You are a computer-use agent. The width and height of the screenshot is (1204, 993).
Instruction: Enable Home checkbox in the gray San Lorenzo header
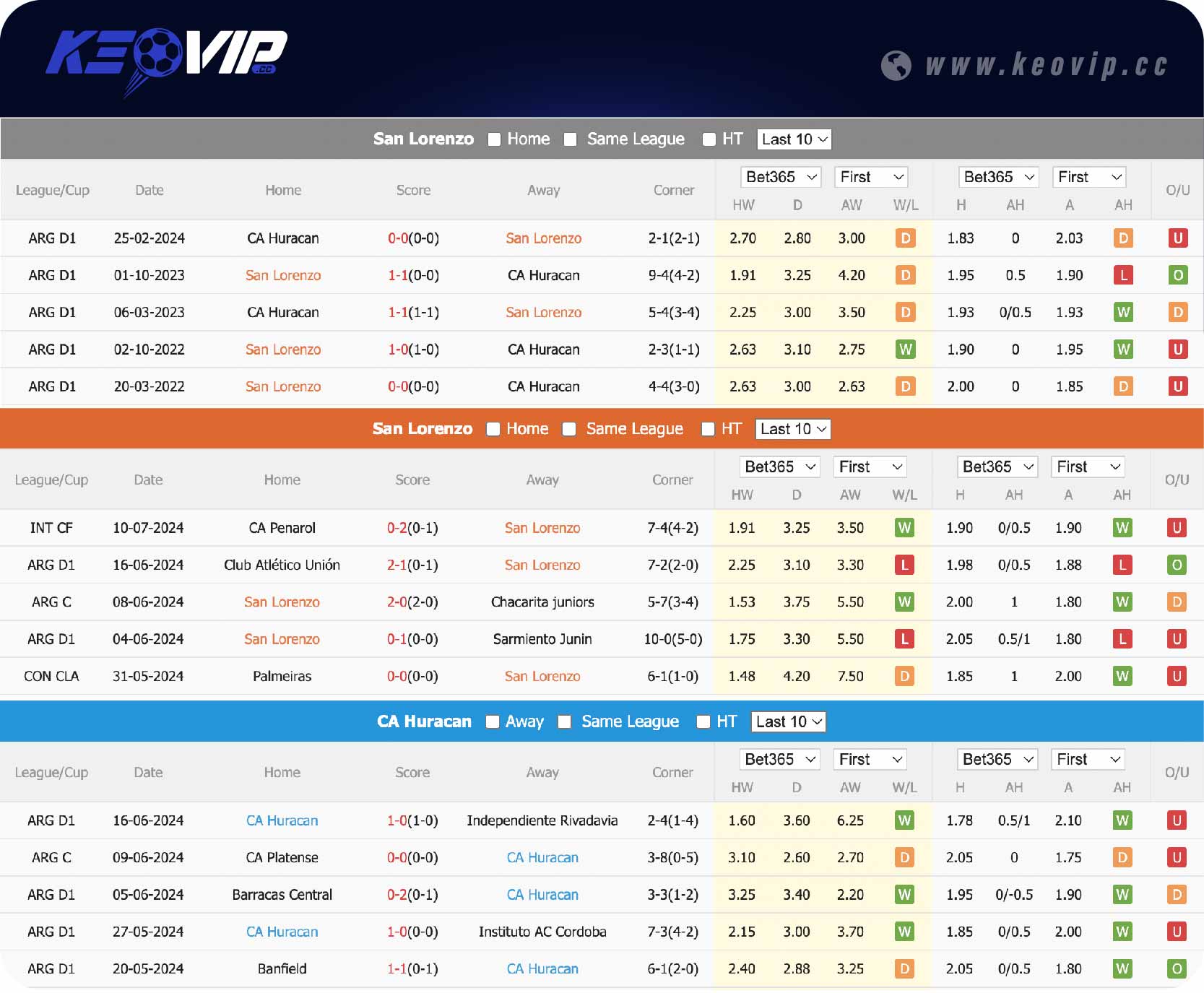pos(495,139)
